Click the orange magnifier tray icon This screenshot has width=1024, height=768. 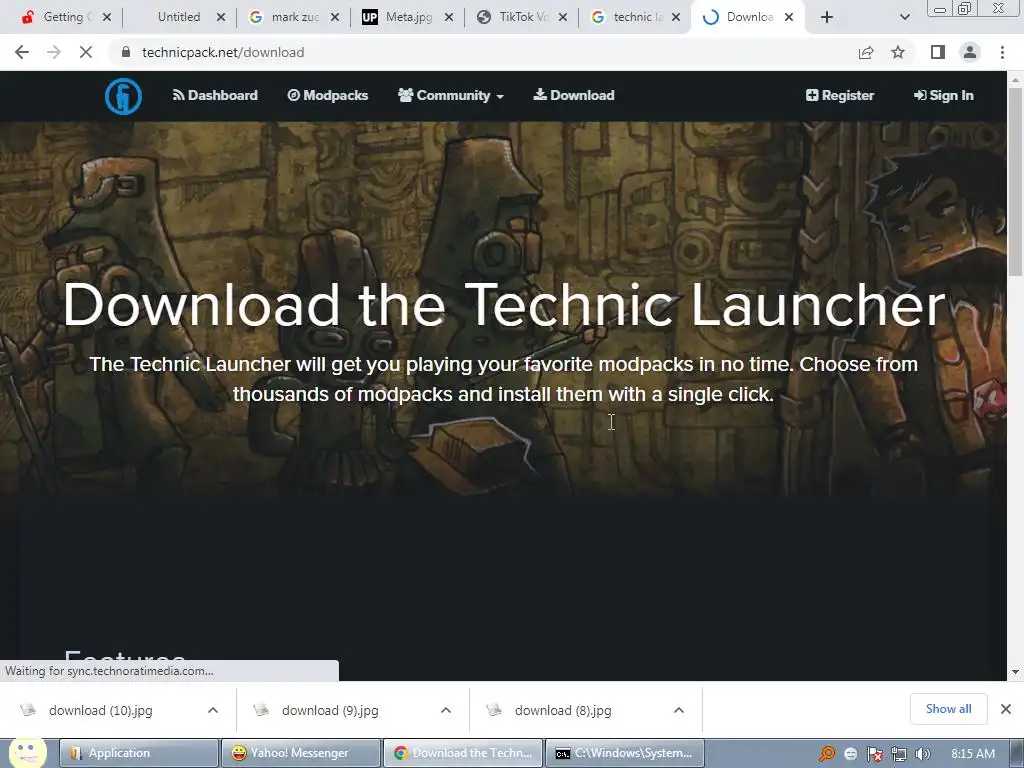pyautogui.click(x=826, y=754)
